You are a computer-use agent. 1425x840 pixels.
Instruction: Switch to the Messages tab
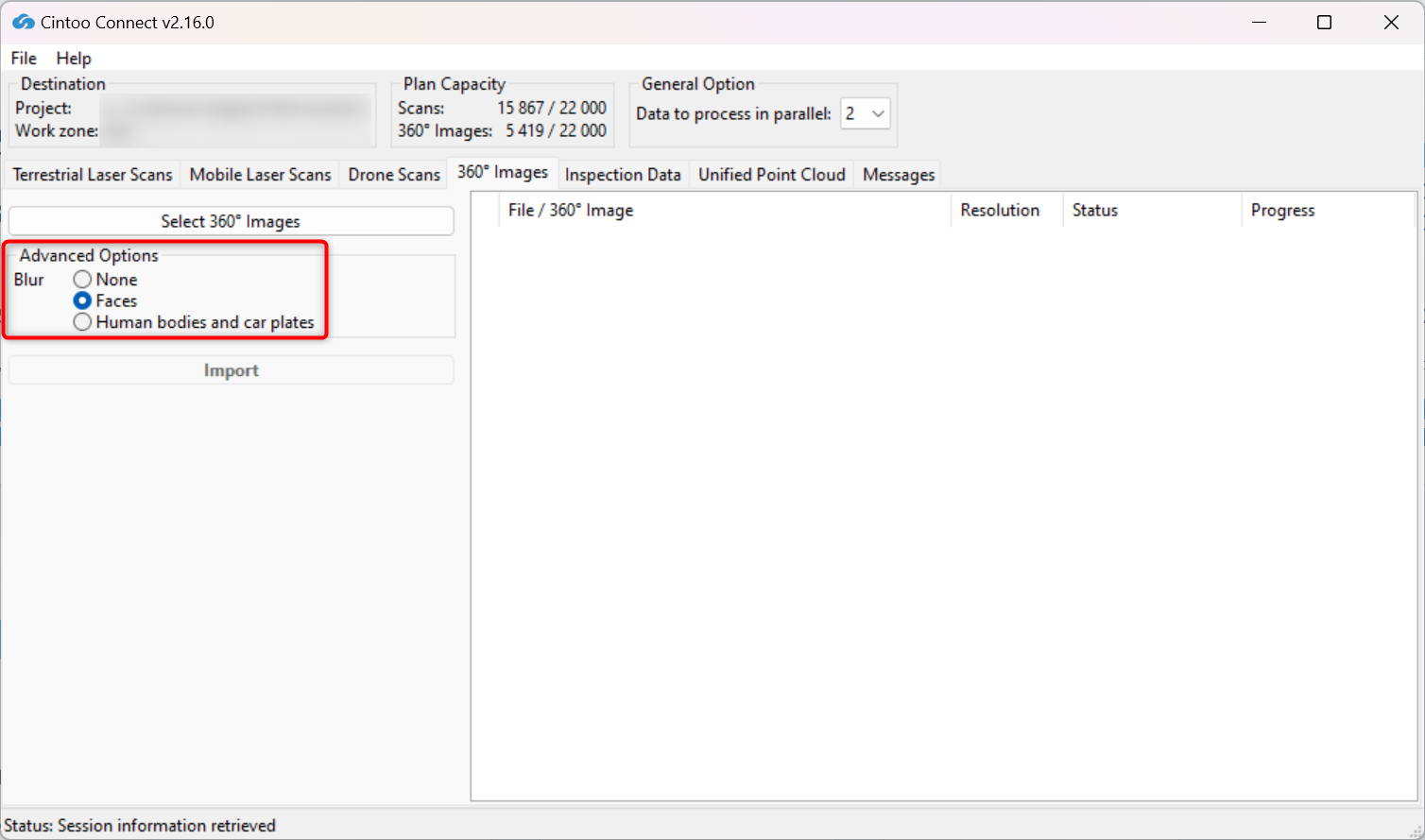tap(899, 175)
